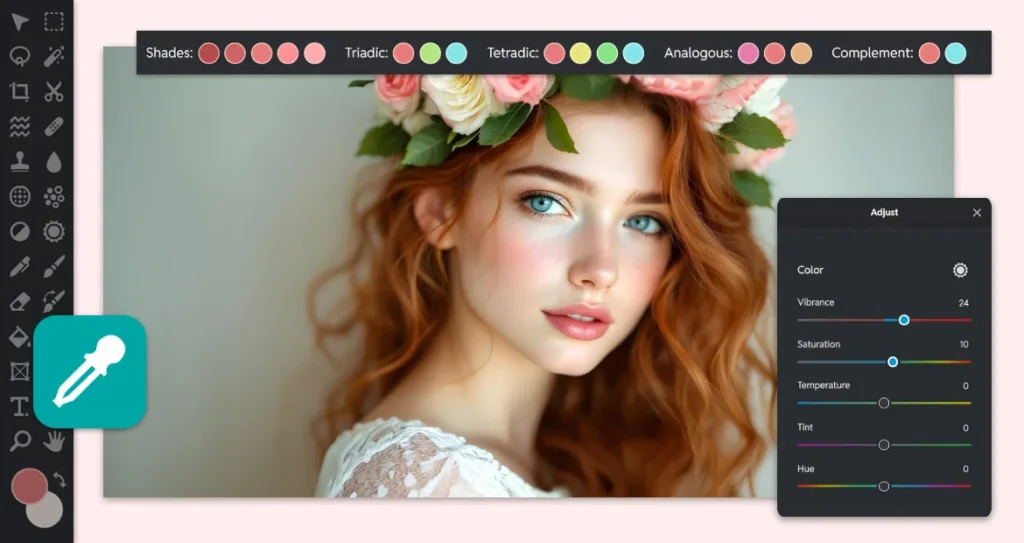Choose the cyan Triadic swatch
Viewport: 1024px width, 543px height.
point(456,53)
